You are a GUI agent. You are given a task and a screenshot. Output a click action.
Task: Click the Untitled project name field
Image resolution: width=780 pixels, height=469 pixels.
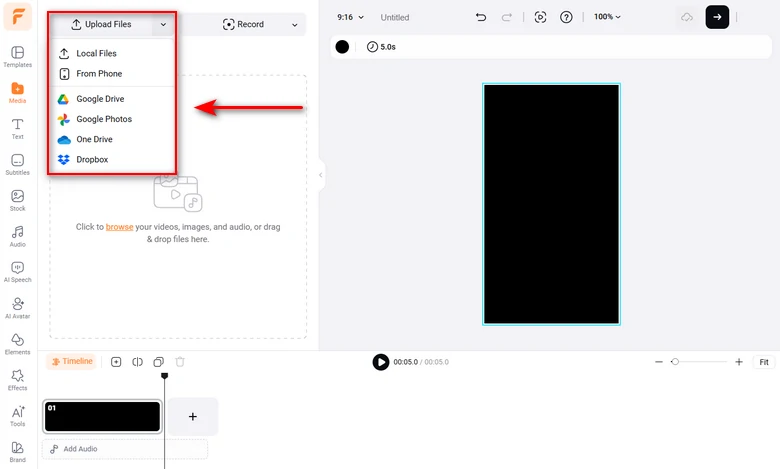coord(395,17)
